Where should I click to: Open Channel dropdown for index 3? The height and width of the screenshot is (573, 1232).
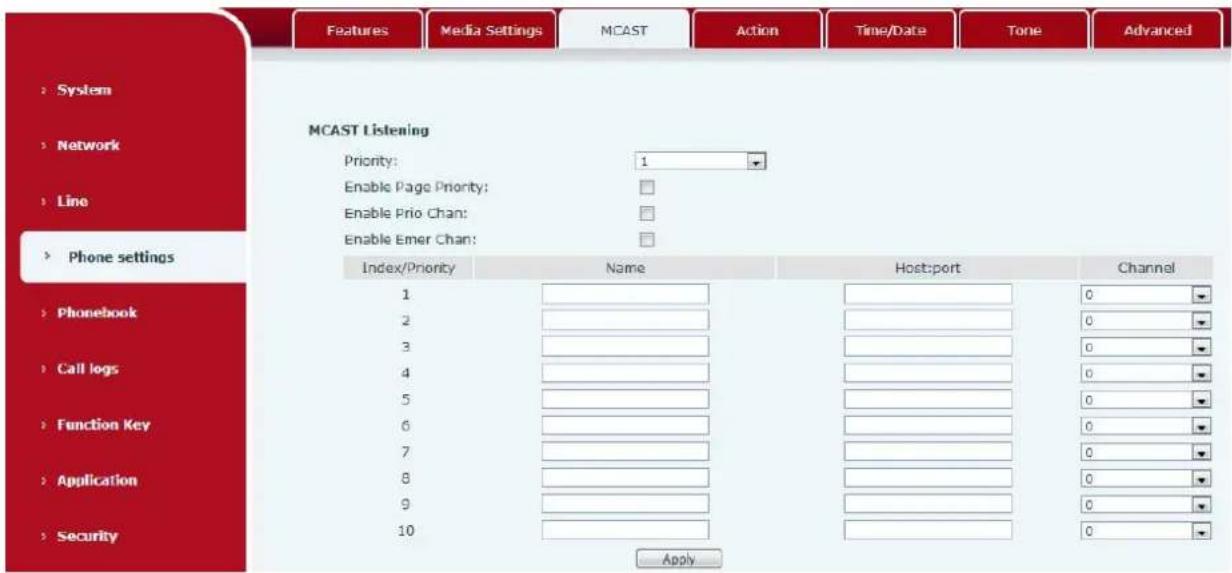click(1146, 347)
